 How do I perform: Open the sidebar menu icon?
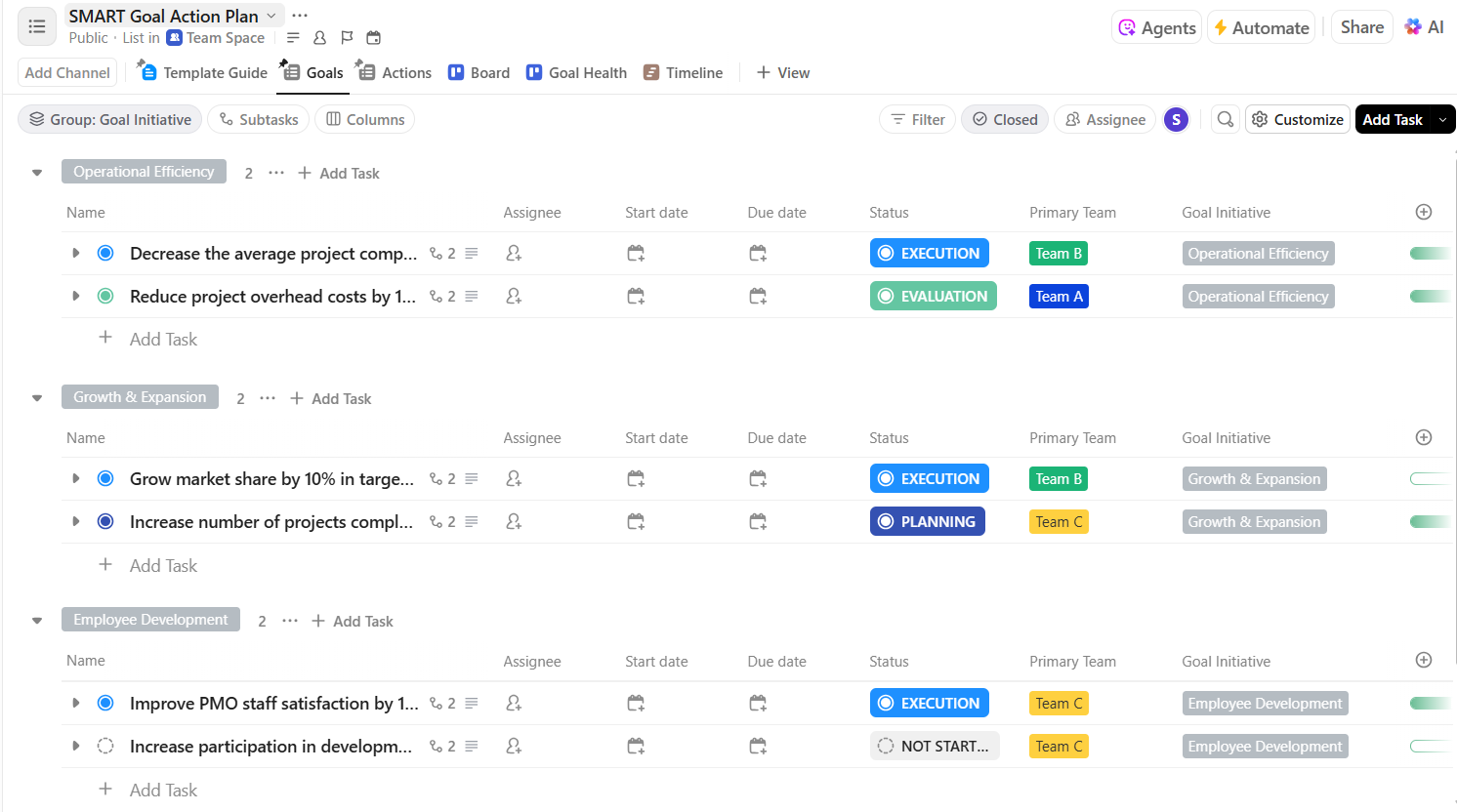coord(37,26)
